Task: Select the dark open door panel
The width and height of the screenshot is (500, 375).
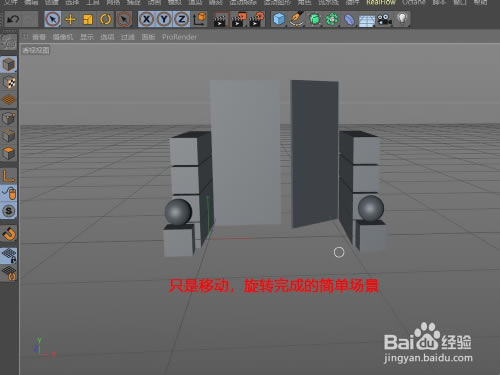Action: (315, 154)
